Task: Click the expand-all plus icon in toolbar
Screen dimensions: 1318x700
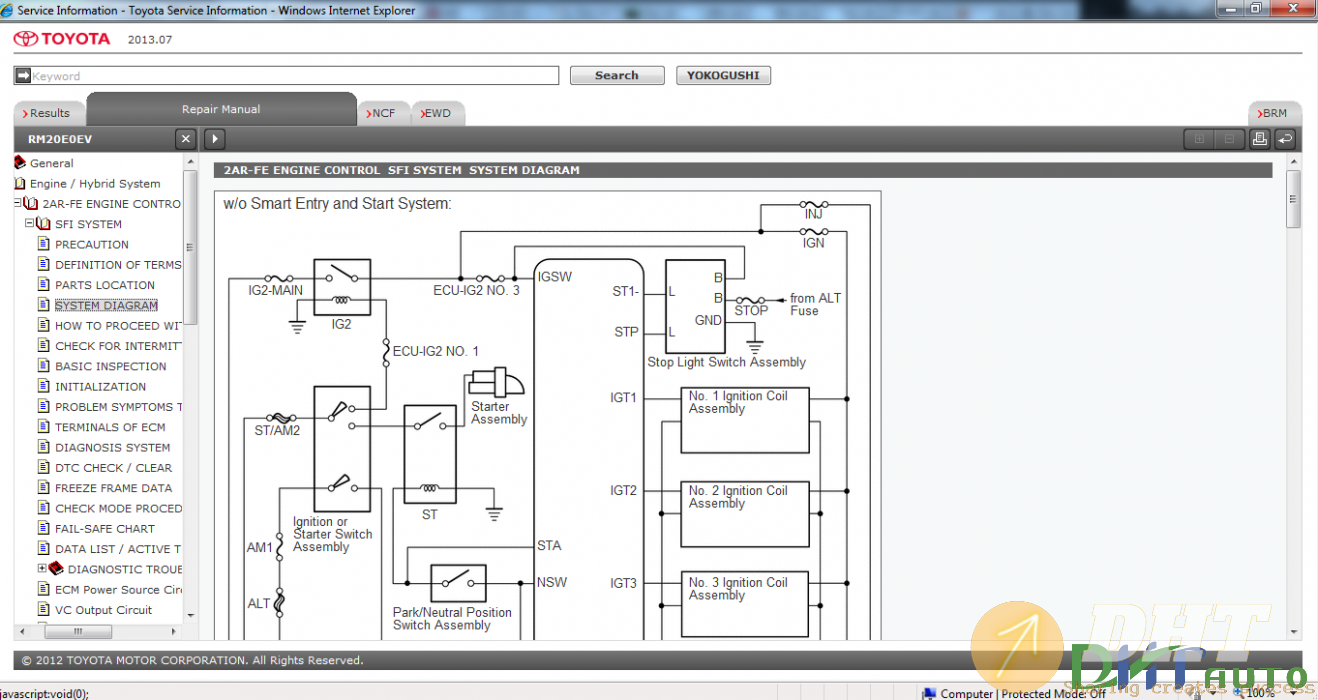Action: point(1199,139)
